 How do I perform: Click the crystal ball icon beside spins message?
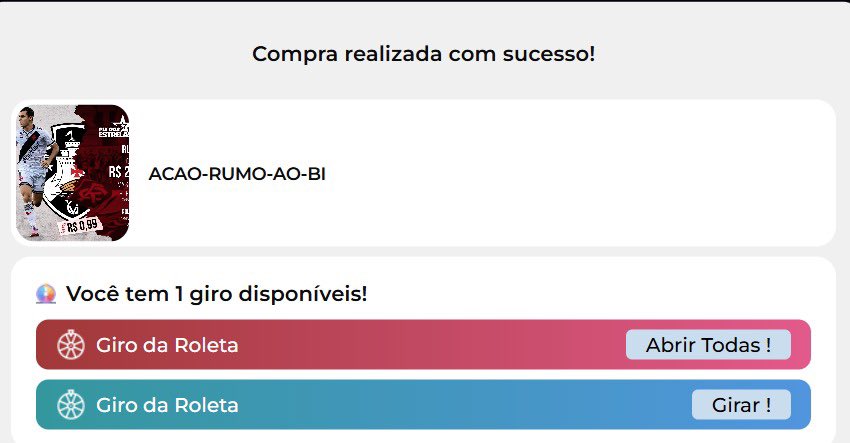click(46, 294)
